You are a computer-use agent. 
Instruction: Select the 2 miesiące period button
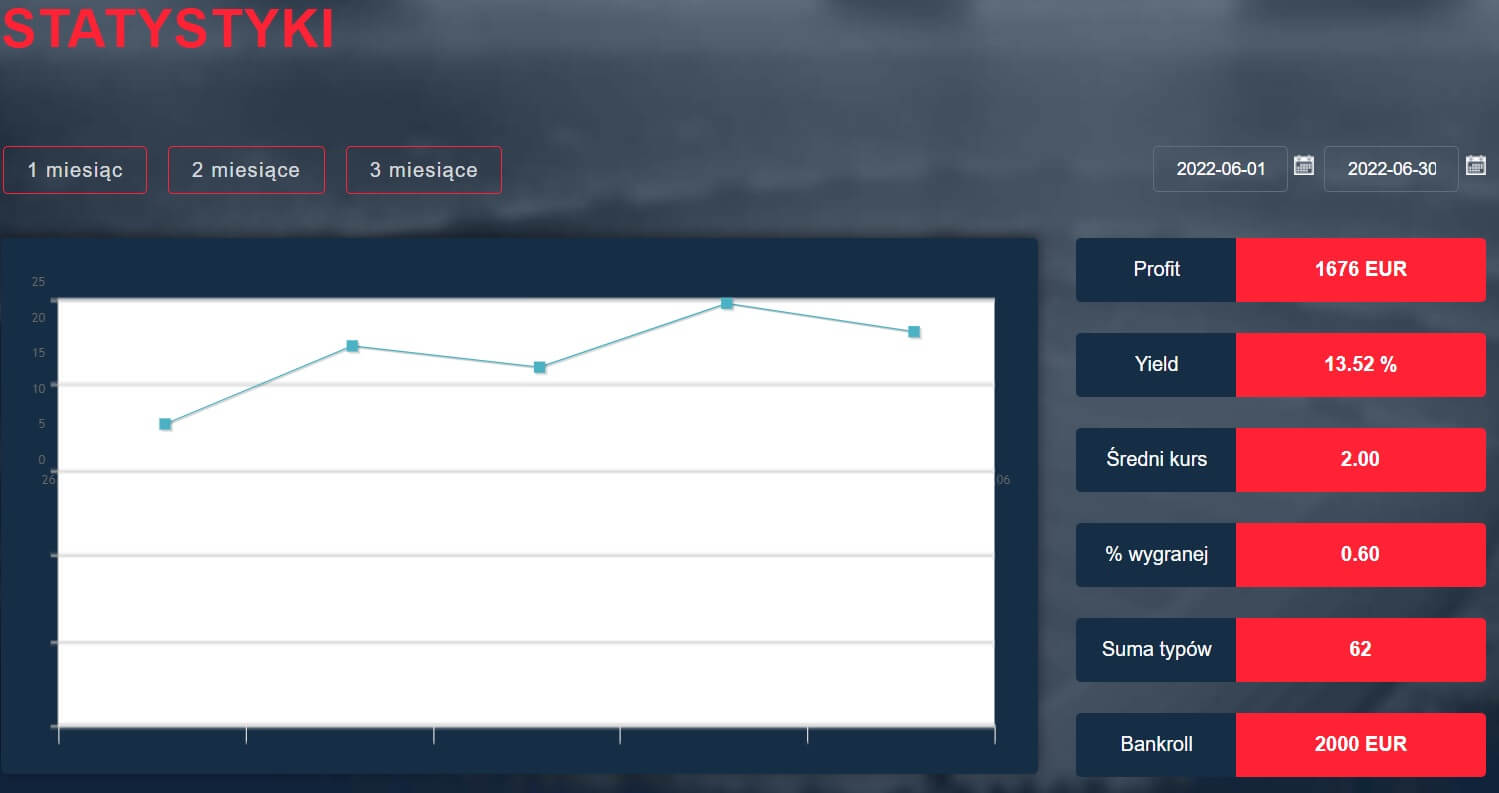[246, 170]
